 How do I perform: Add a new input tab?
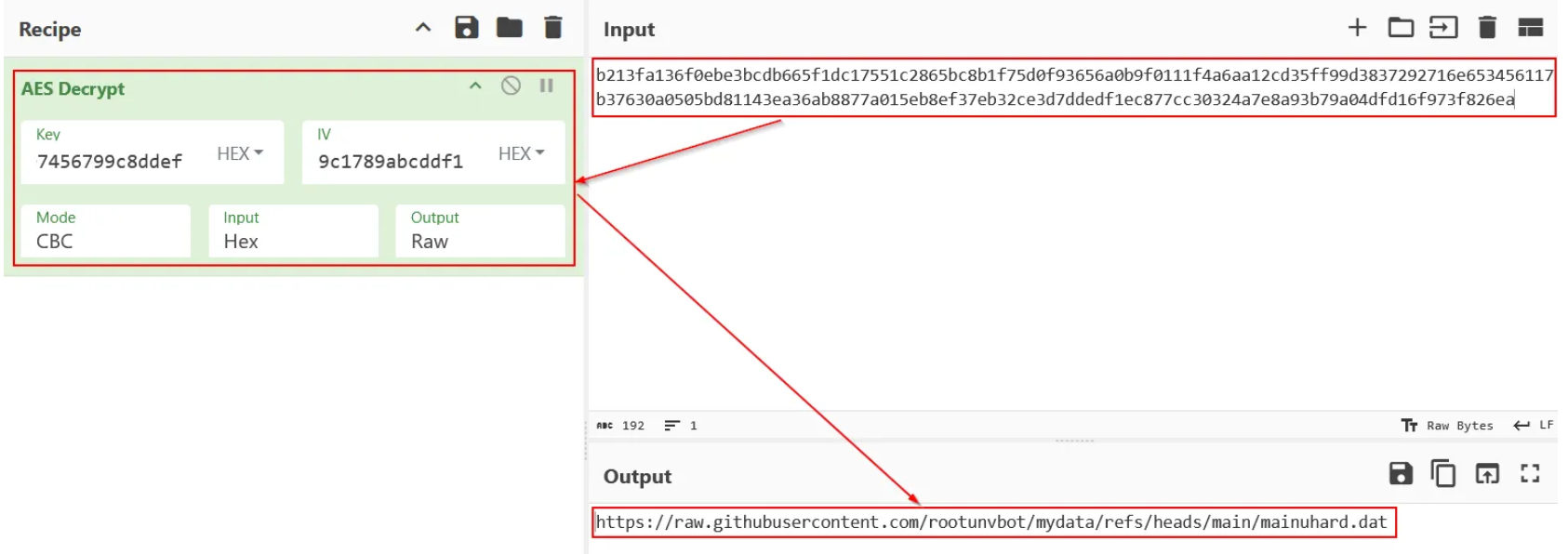pos(1357,28)
